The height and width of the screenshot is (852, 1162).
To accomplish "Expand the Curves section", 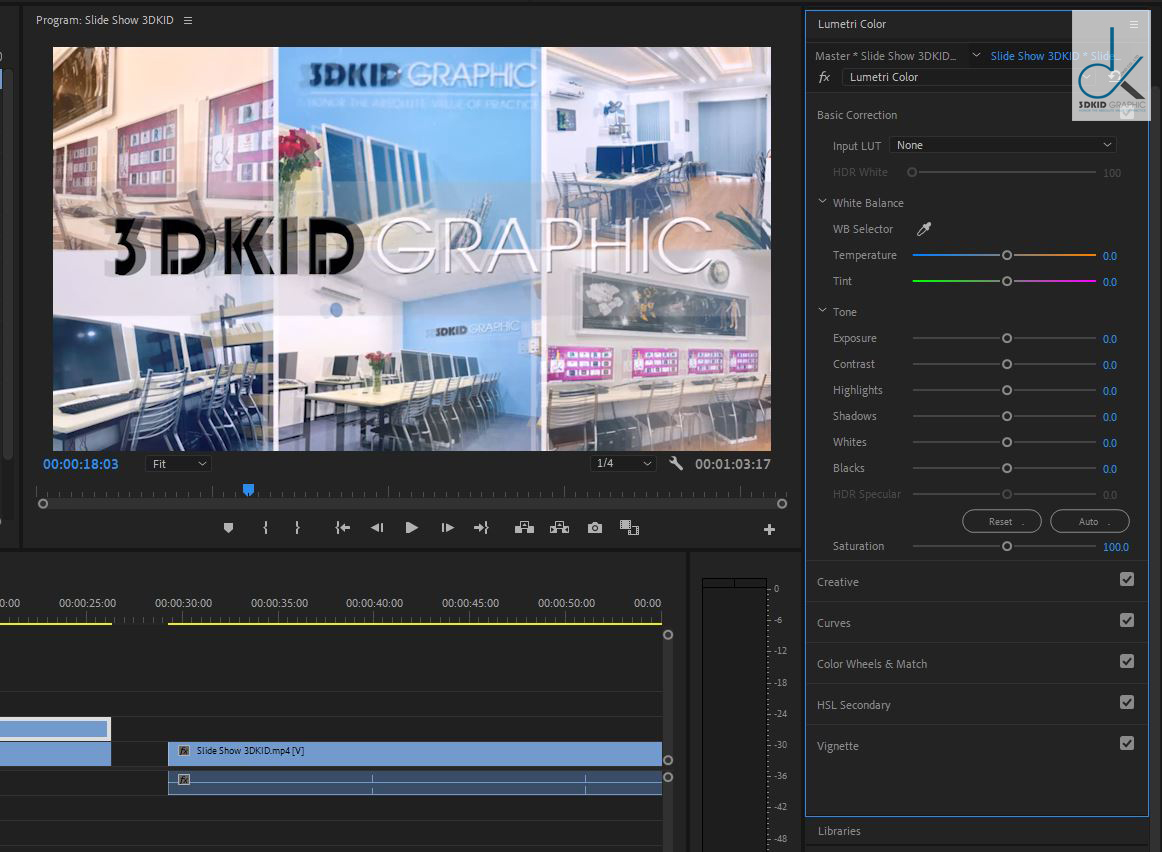I will [833, 623].
